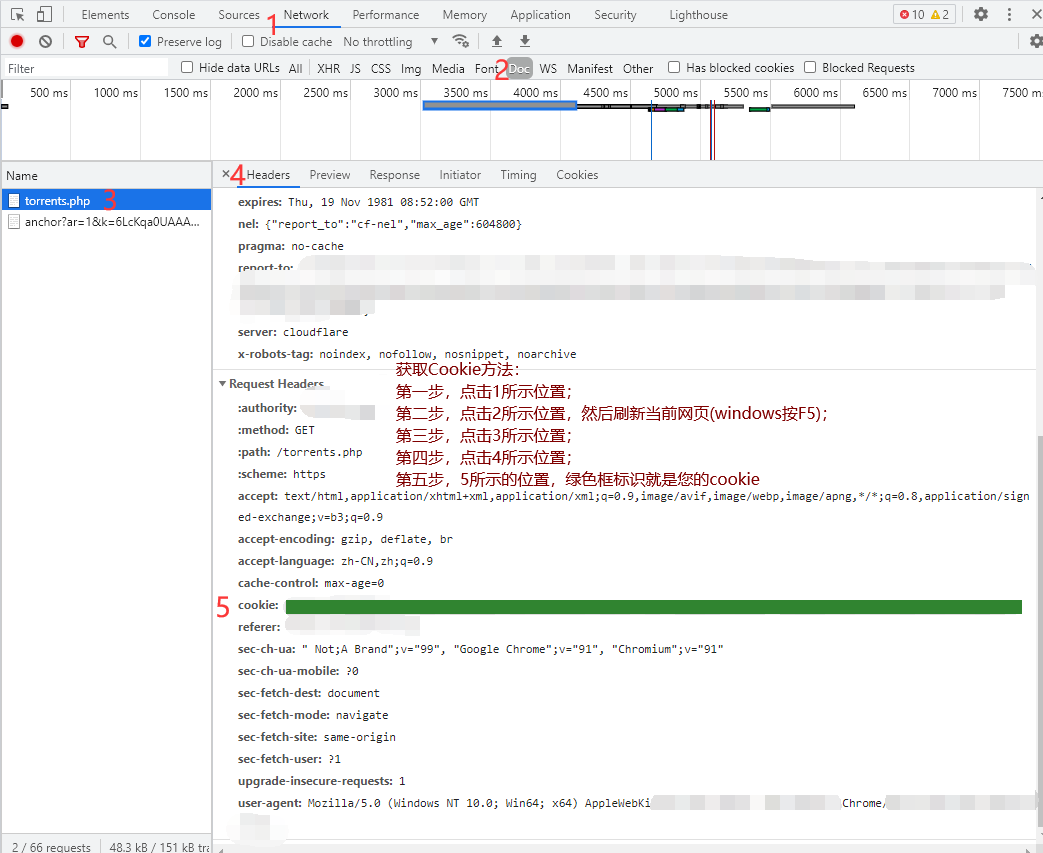
Task: Open DevTools settings gear
Action: (981, 15)
